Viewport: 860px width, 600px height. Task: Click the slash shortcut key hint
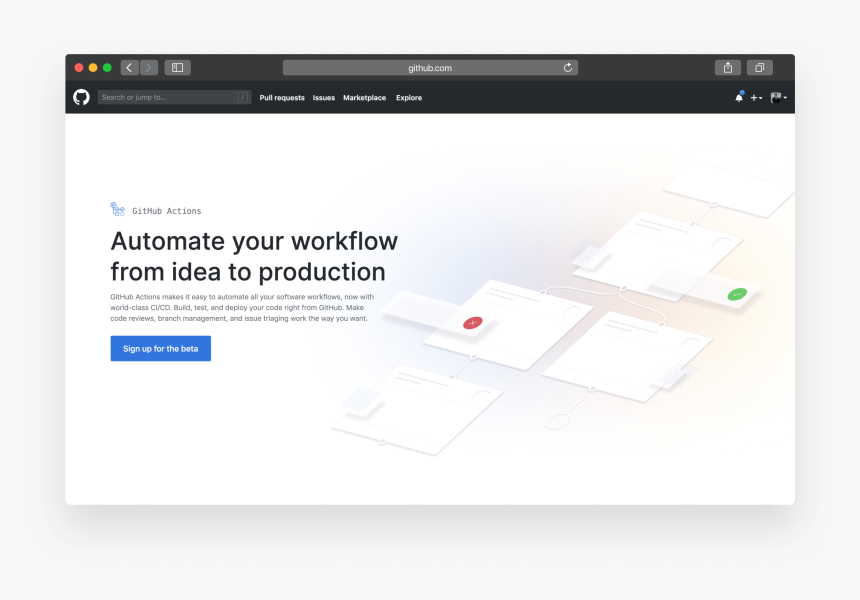(243, 97)
